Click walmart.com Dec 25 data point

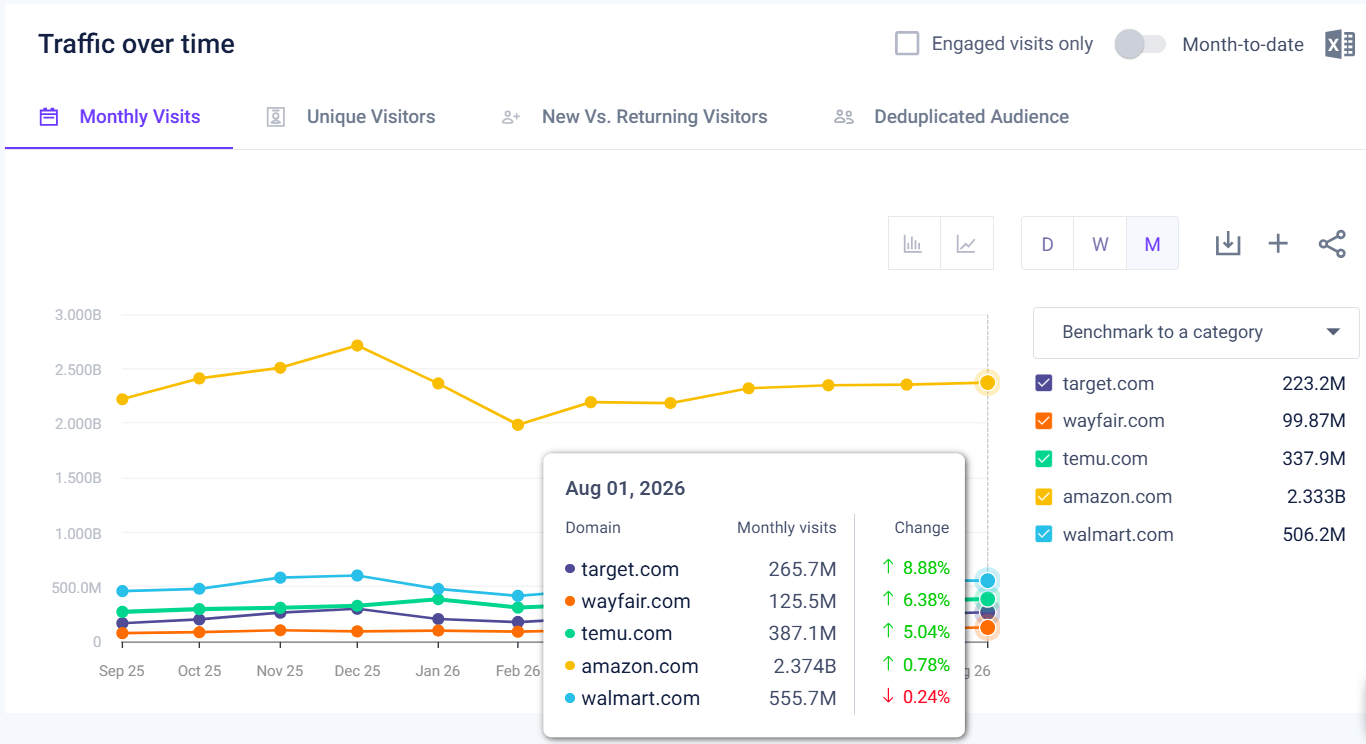point(358,576)
